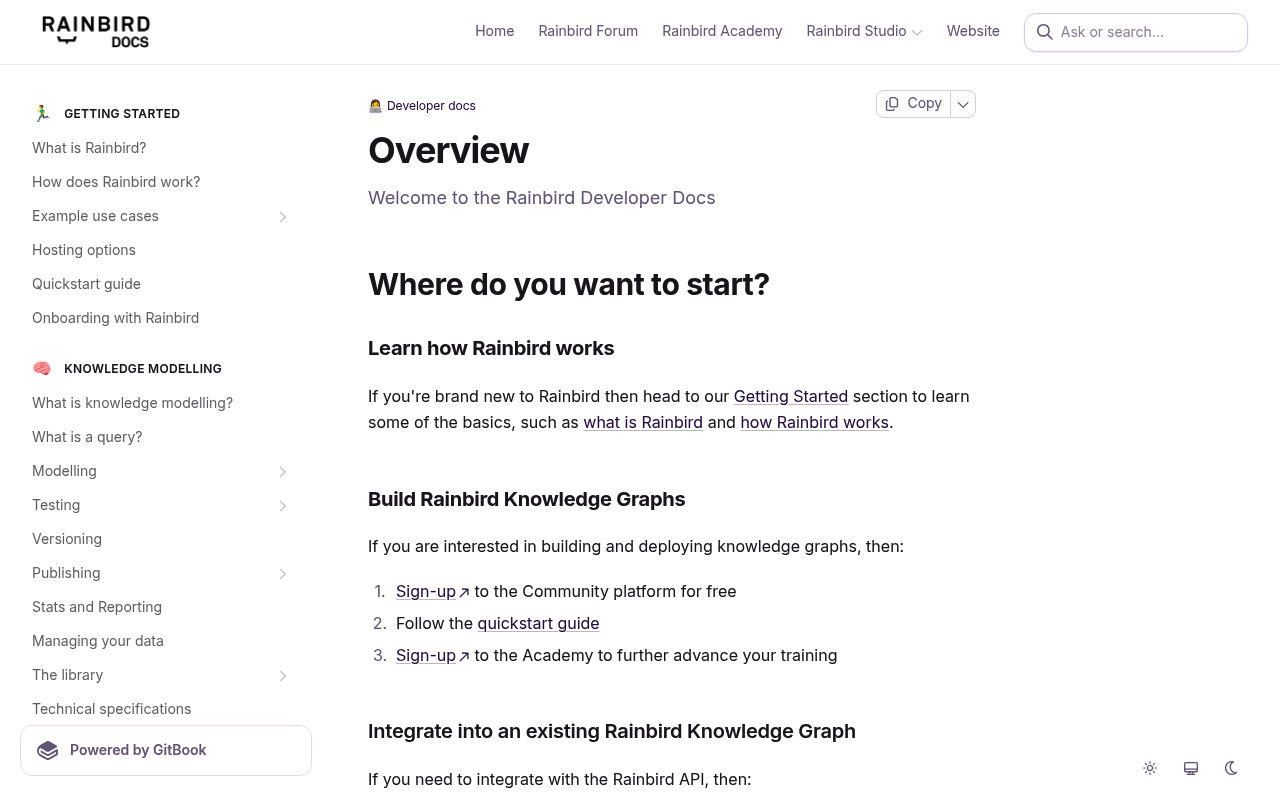Screen dimensions: 1280x800
Task: Follow the quickstart guide link in content
Action: (x=538, y=624)
